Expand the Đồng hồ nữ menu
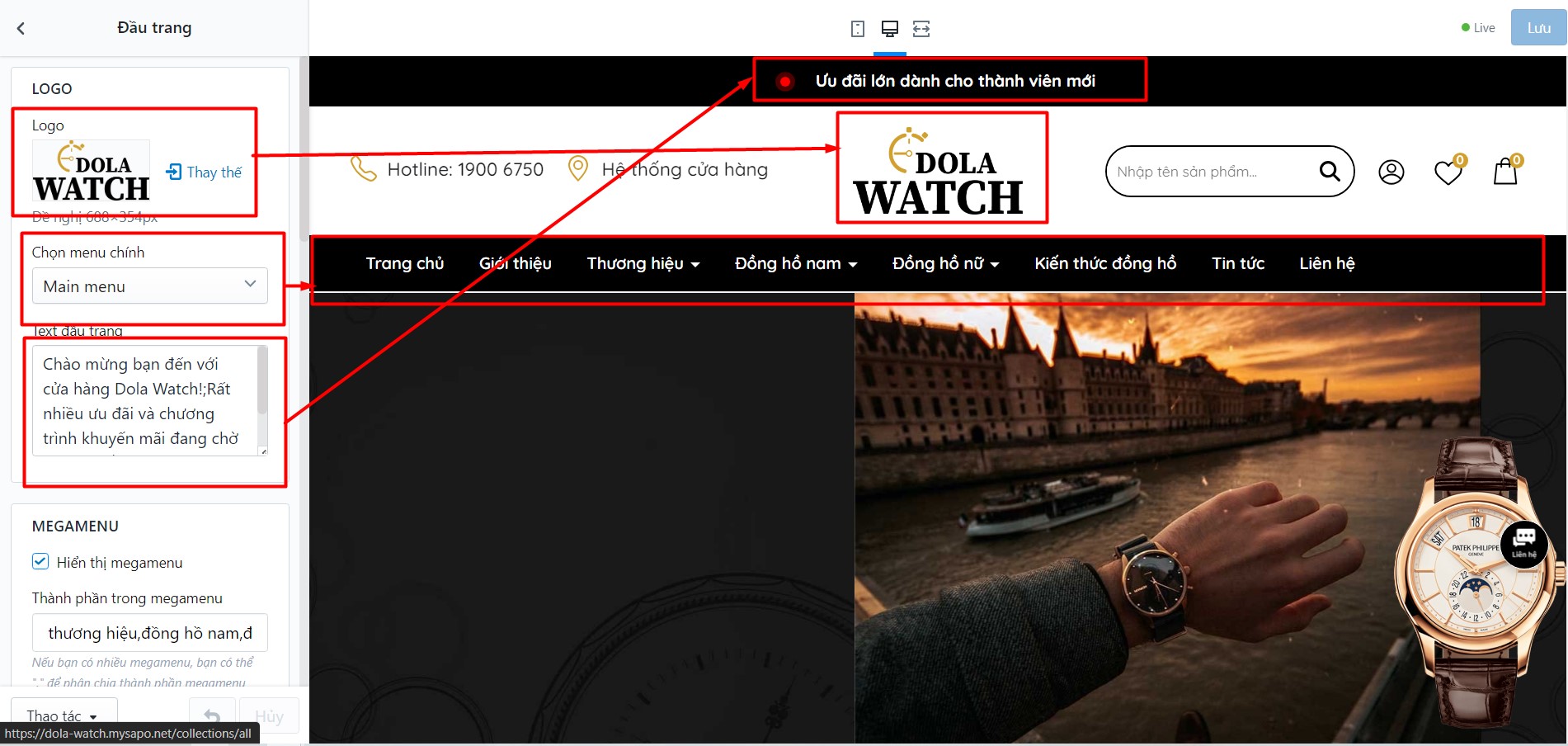Viewport: 1568px width, 746px height. pos(945,263)
